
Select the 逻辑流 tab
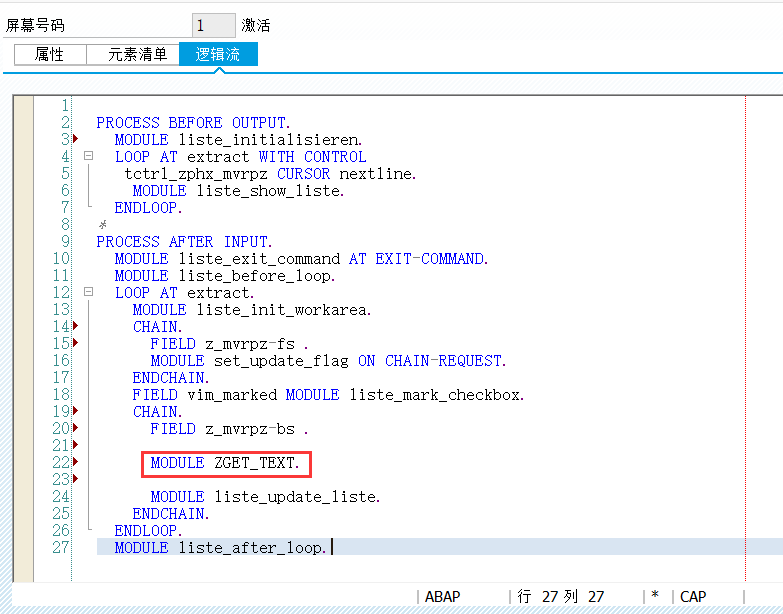[x=218, y=54]
